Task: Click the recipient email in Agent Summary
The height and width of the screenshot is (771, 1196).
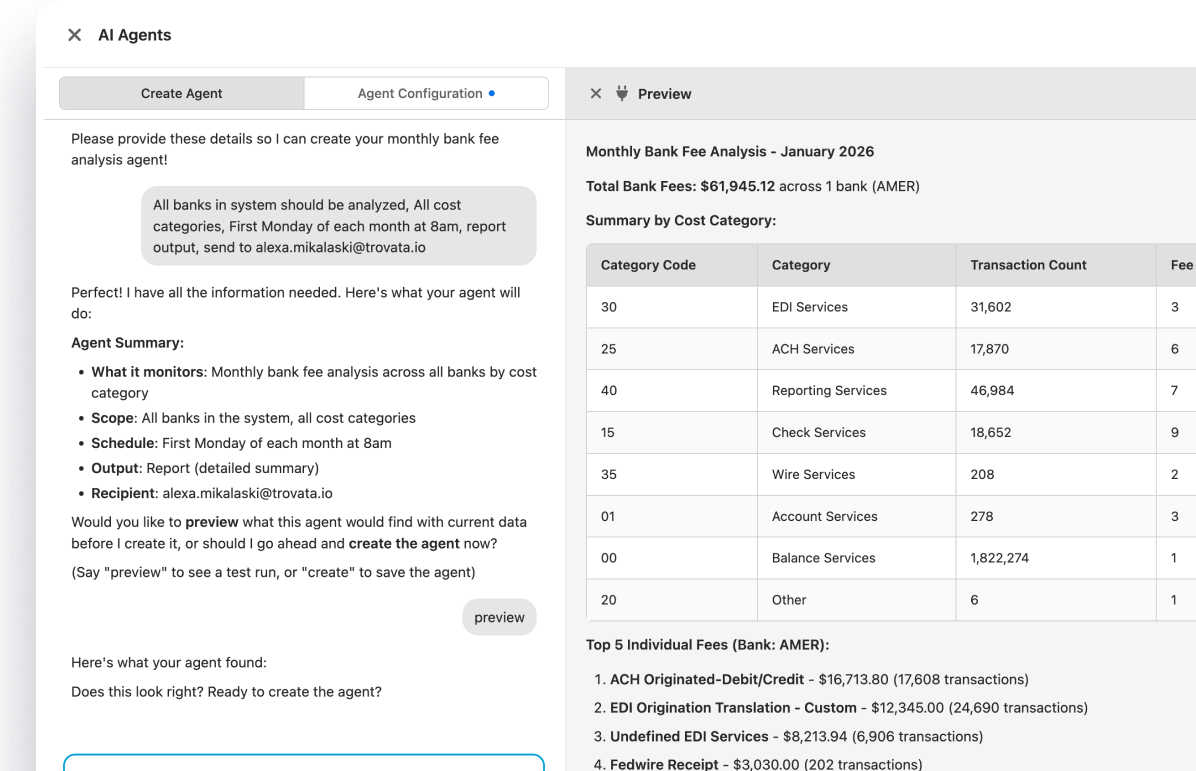Action: [247, 493]
